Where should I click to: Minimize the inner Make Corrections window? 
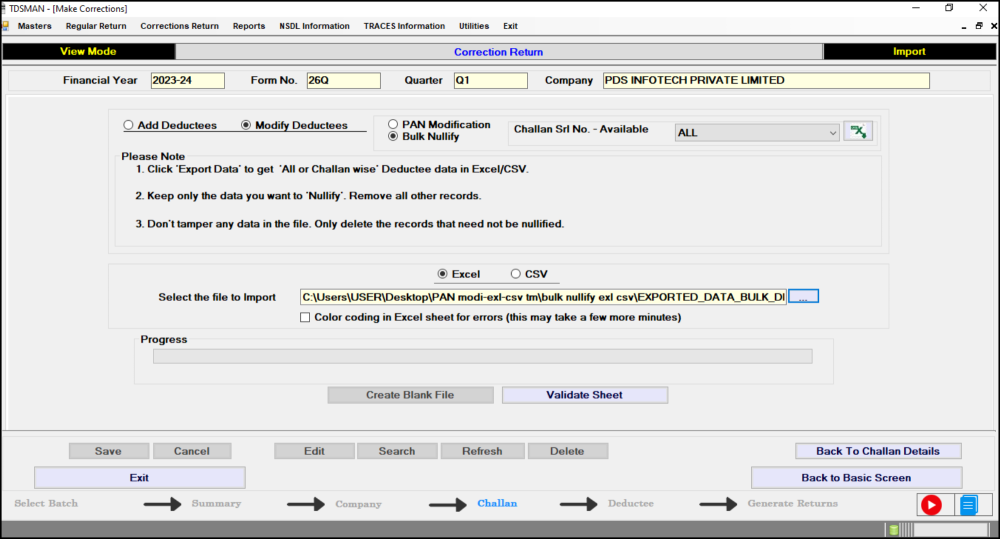[964, 27]
